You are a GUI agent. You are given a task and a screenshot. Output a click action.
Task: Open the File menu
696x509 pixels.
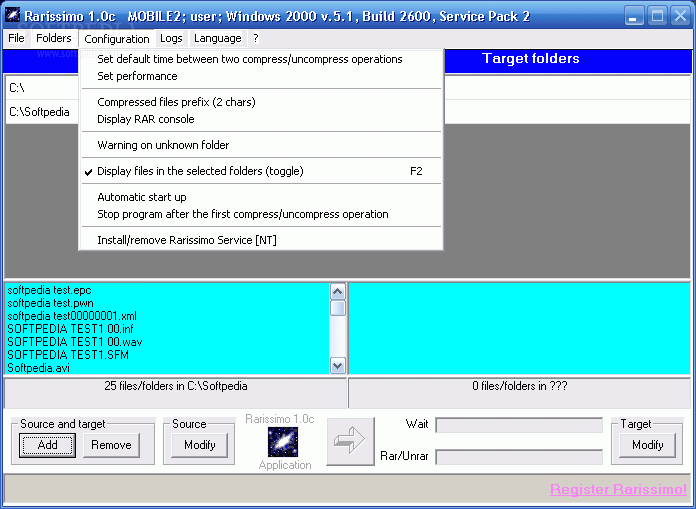pyautogui.click(x=16, y=38)
